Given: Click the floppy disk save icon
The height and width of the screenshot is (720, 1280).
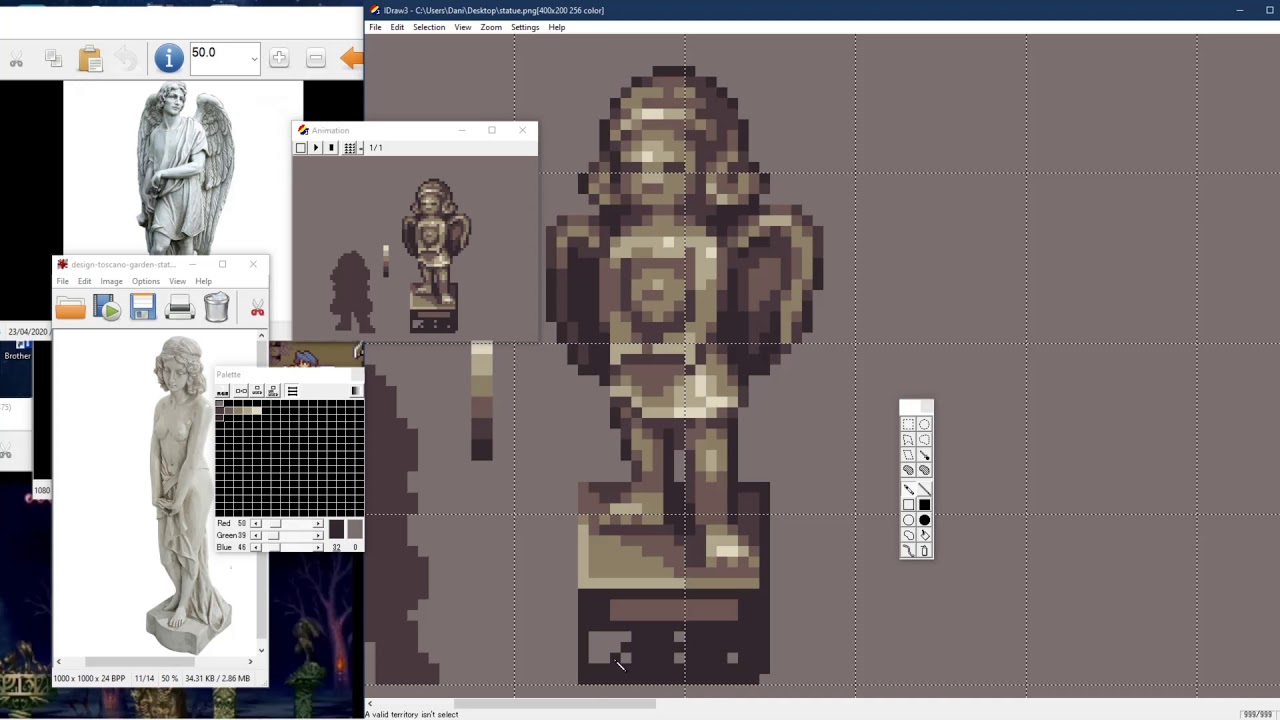Looking at the screenshot, I should point(143,308).
